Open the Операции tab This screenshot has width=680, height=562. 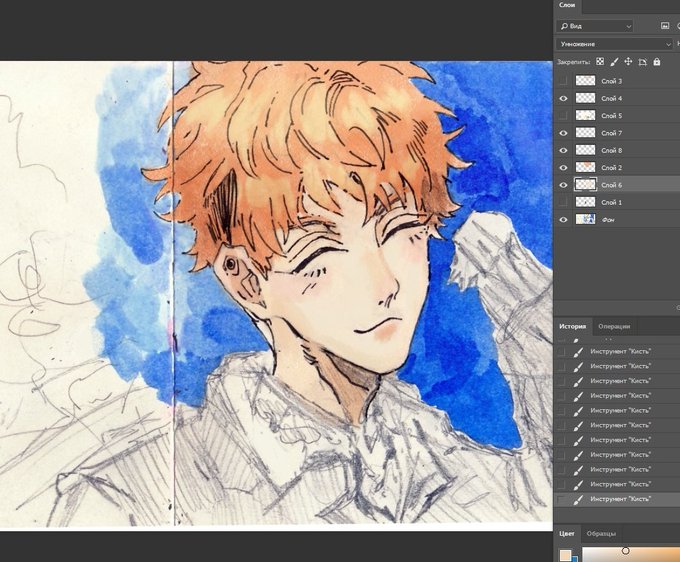pos(614,327)
